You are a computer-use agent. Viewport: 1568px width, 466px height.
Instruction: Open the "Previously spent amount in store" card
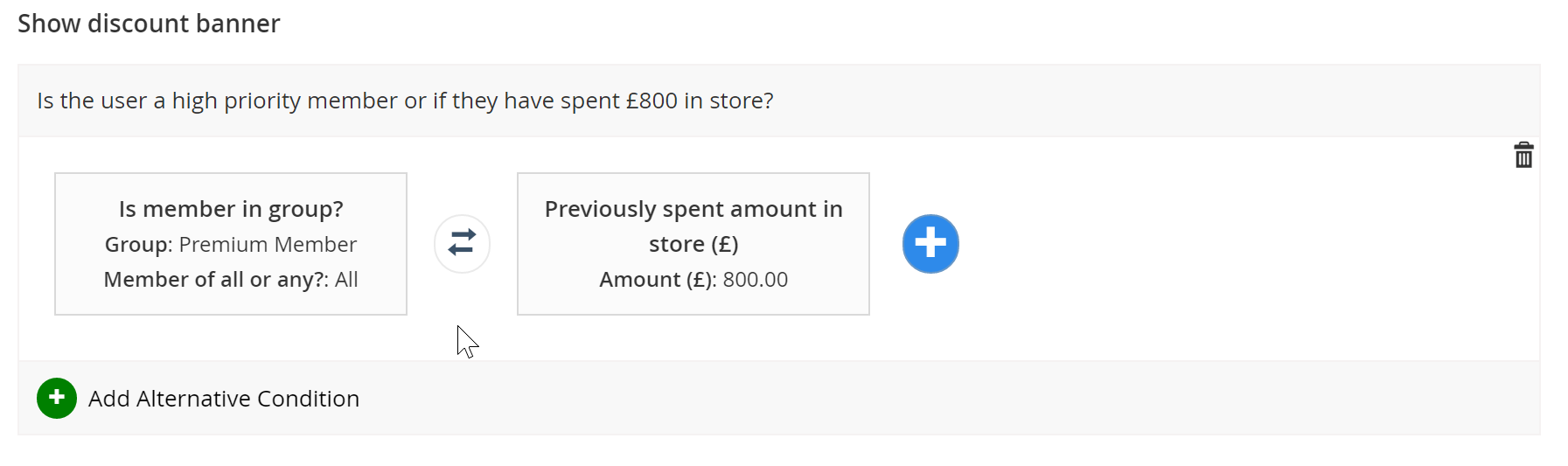[693, 244]
